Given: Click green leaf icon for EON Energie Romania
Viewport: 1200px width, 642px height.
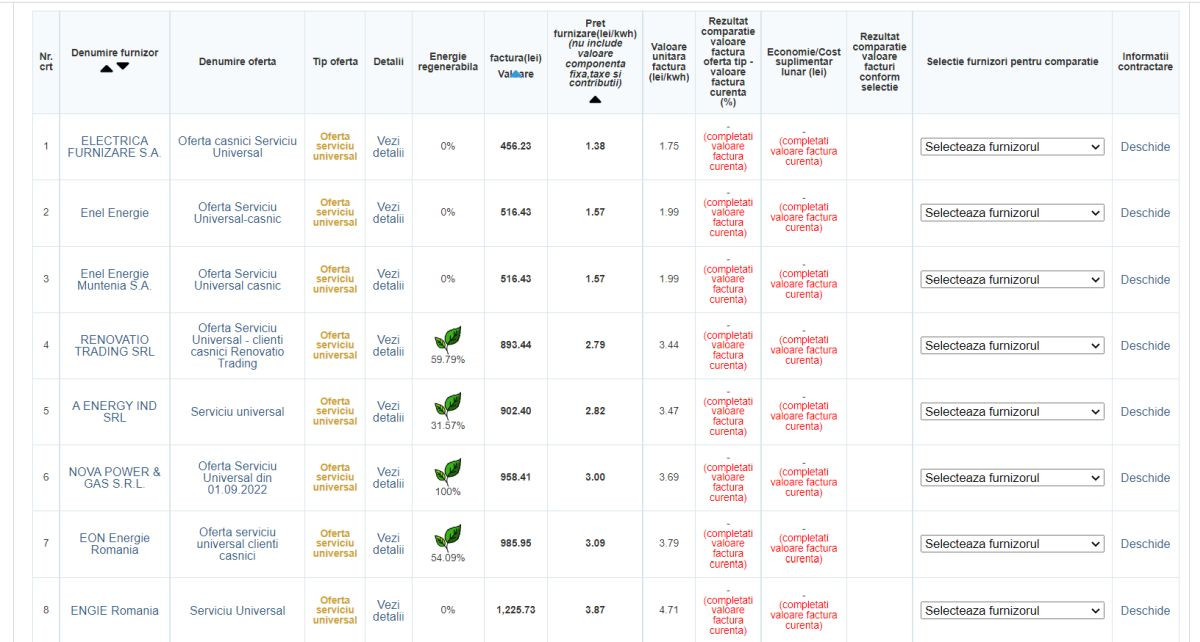Looking at the screenshot, I should point(447,537).
